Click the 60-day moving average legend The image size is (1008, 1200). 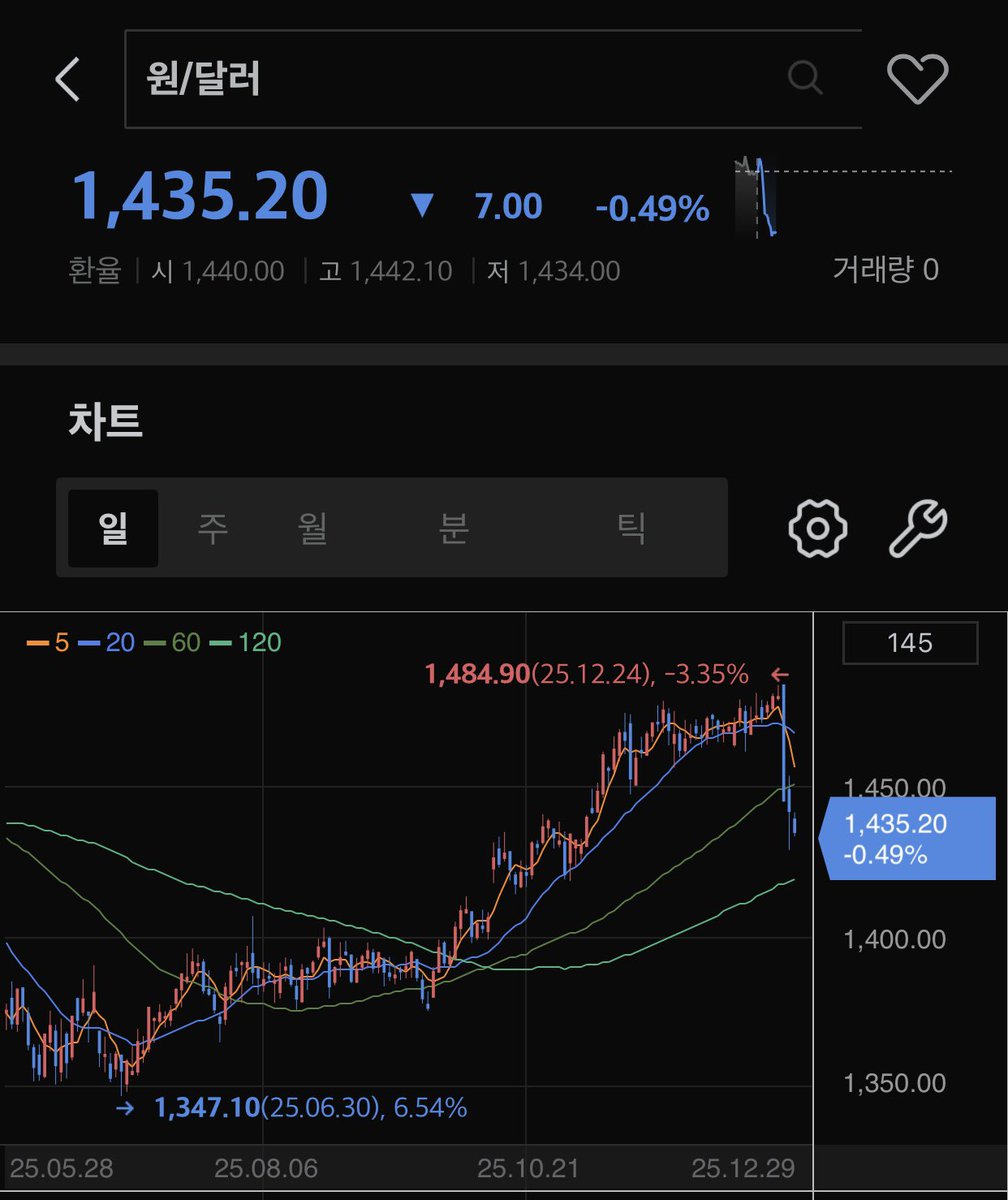point(172,642)
